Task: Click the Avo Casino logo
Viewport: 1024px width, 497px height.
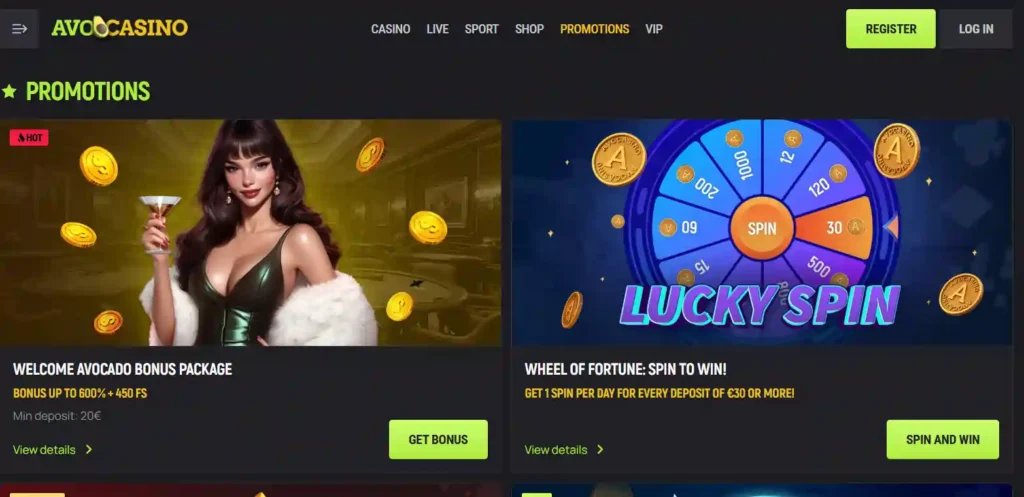Action: 120,27
